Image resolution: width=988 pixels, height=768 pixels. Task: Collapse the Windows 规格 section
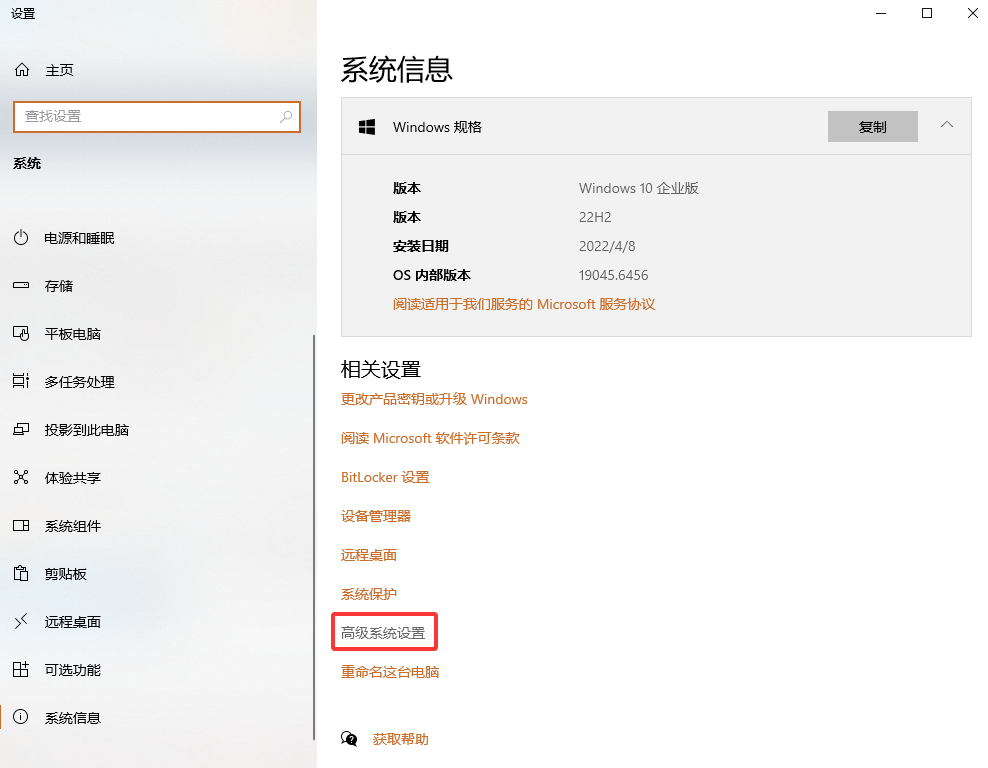point(946,126)
